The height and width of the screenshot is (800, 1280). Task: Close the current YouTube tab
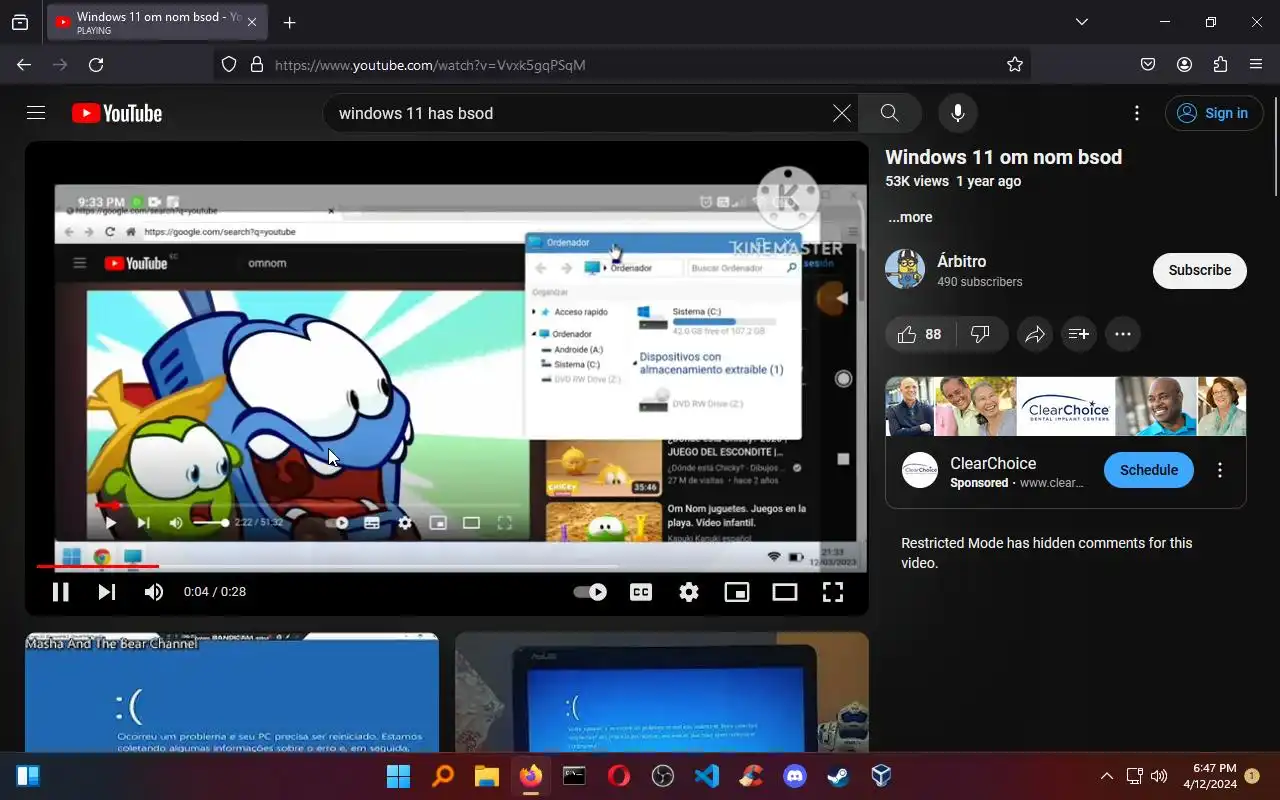252,22
